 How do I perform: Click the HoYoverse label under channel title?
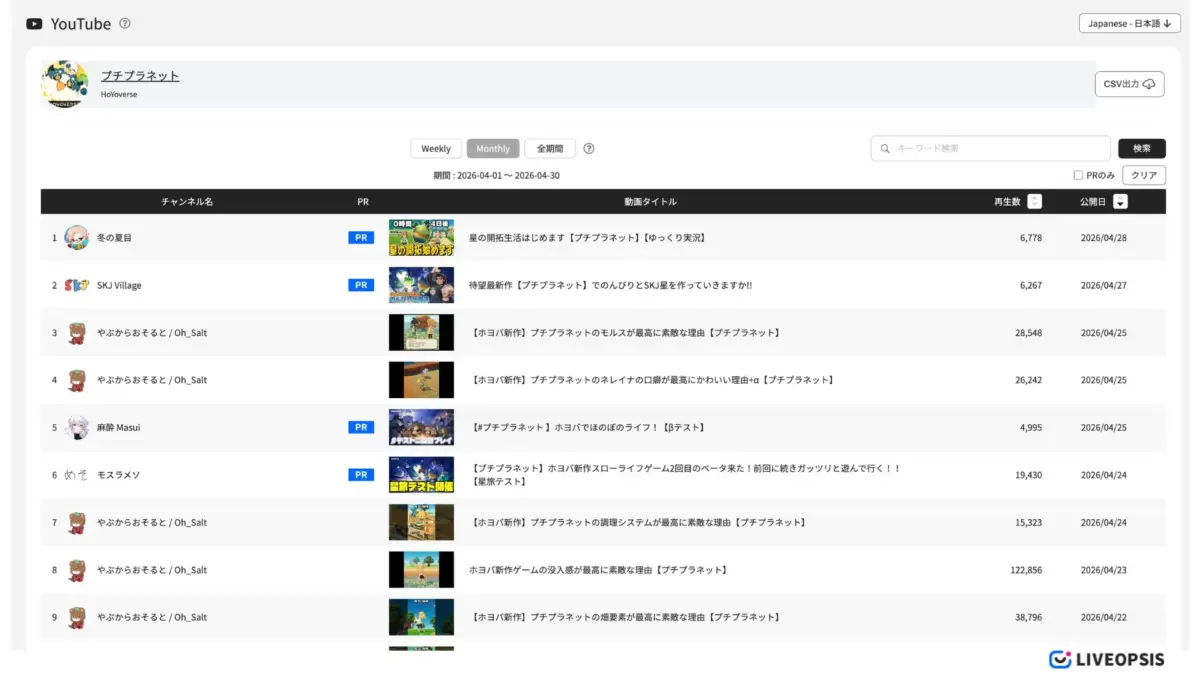click(119, 94)
